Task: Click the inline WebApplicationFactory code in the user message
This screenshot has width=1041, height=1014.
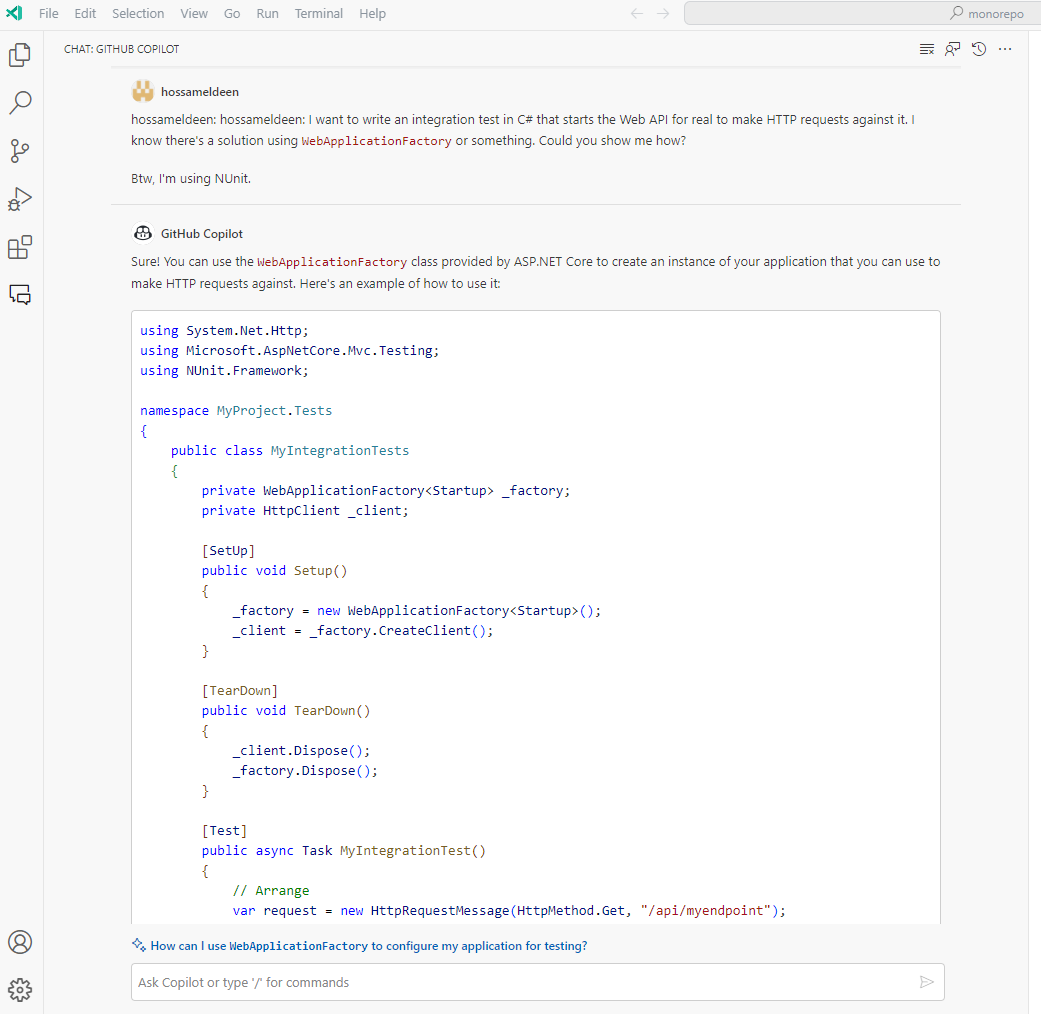Action: [376, 141]
